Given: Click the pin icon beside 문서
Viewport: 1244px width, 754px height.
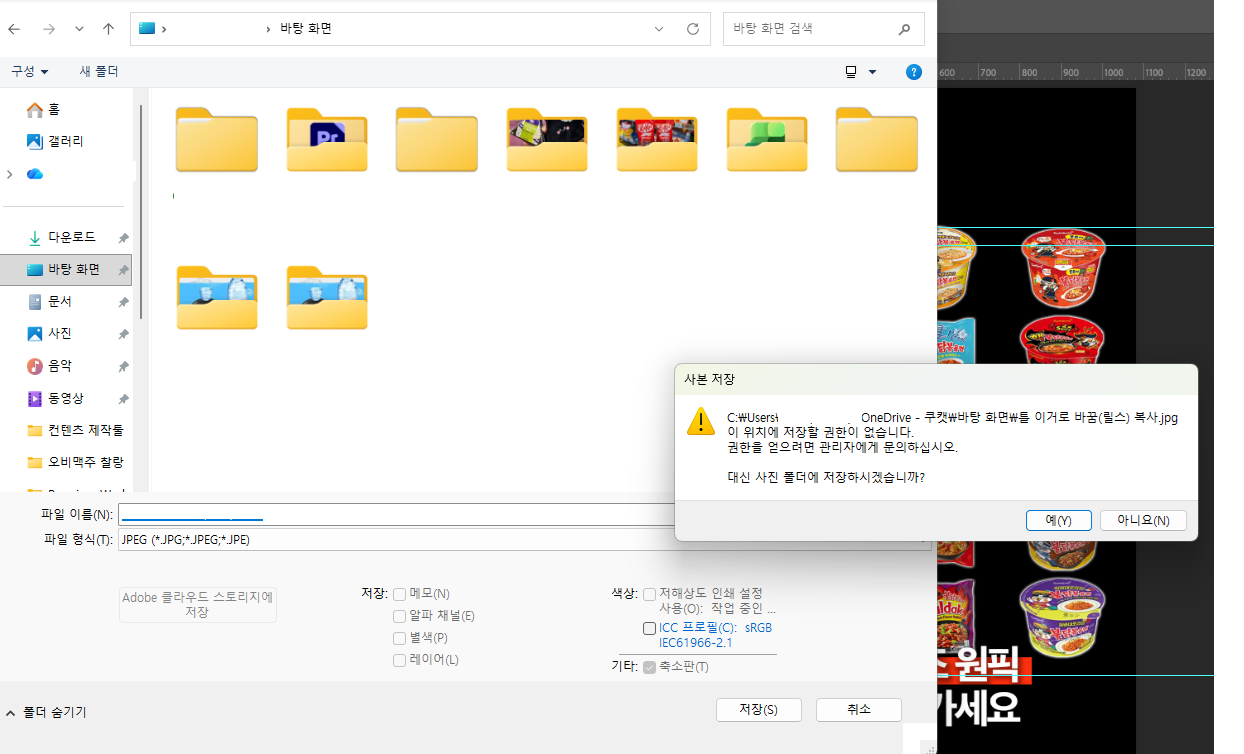Looking at the screenshot, I should click(123, 302).
